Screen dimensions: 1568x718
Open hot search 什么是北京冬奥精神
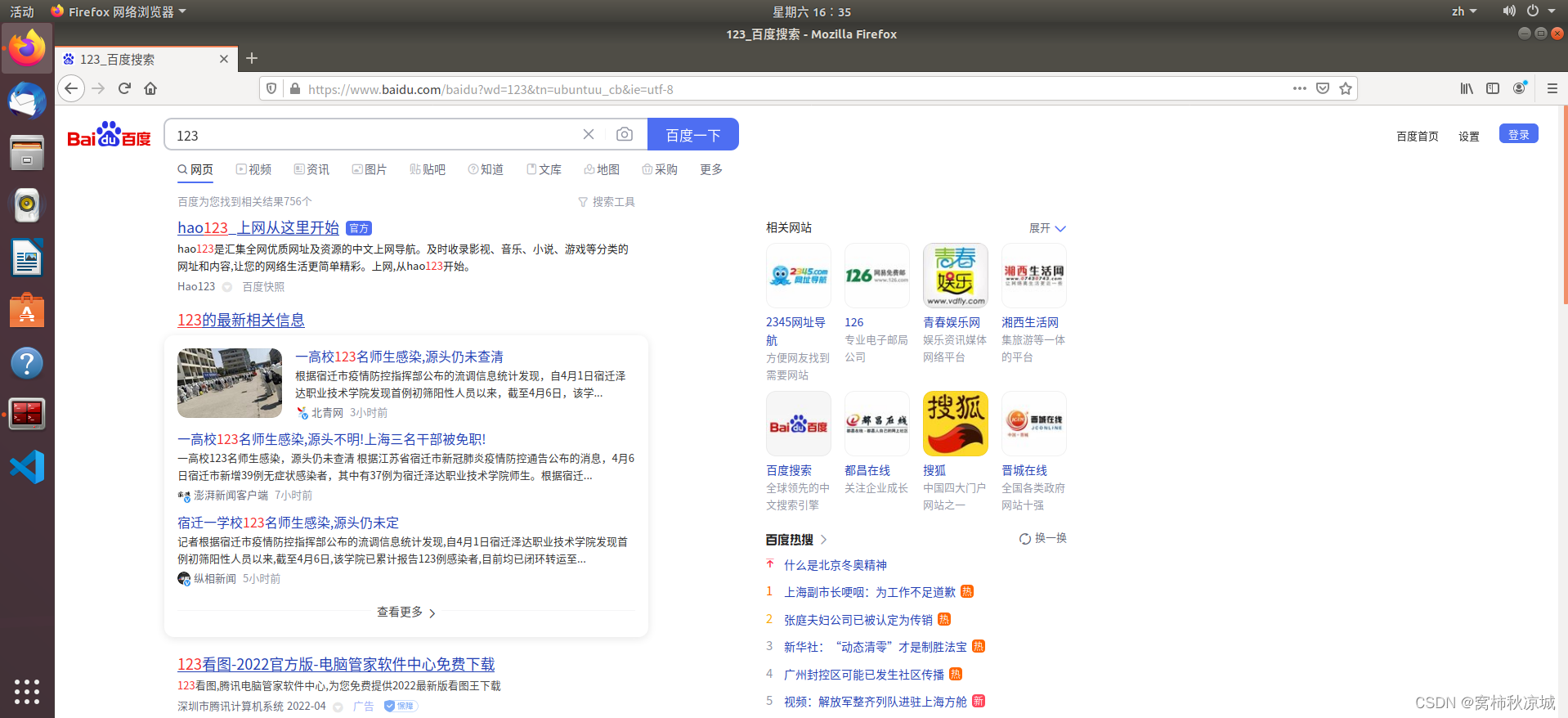(x=836, y=565)
